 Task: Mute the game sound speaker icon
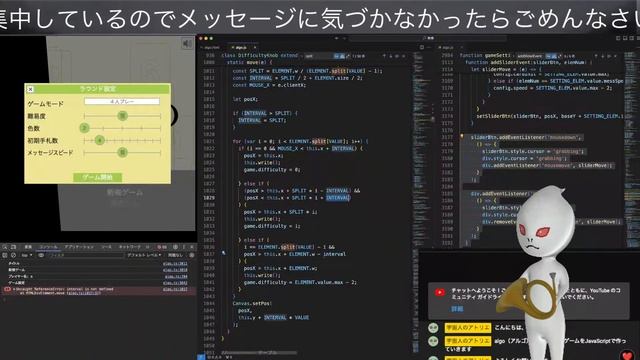187,44
